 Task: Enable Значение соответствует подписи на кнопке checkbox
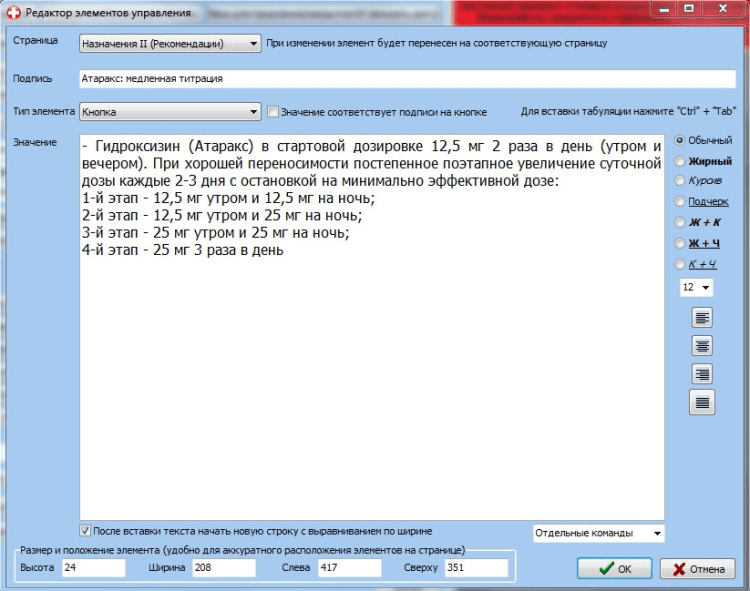(x=273, y=112)
